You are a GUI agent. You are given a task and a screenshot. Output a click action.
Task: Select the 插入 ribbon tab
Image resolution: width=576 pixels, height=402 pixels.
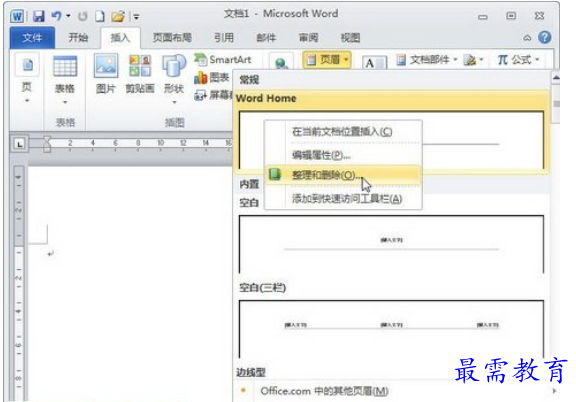click(120, 38)
